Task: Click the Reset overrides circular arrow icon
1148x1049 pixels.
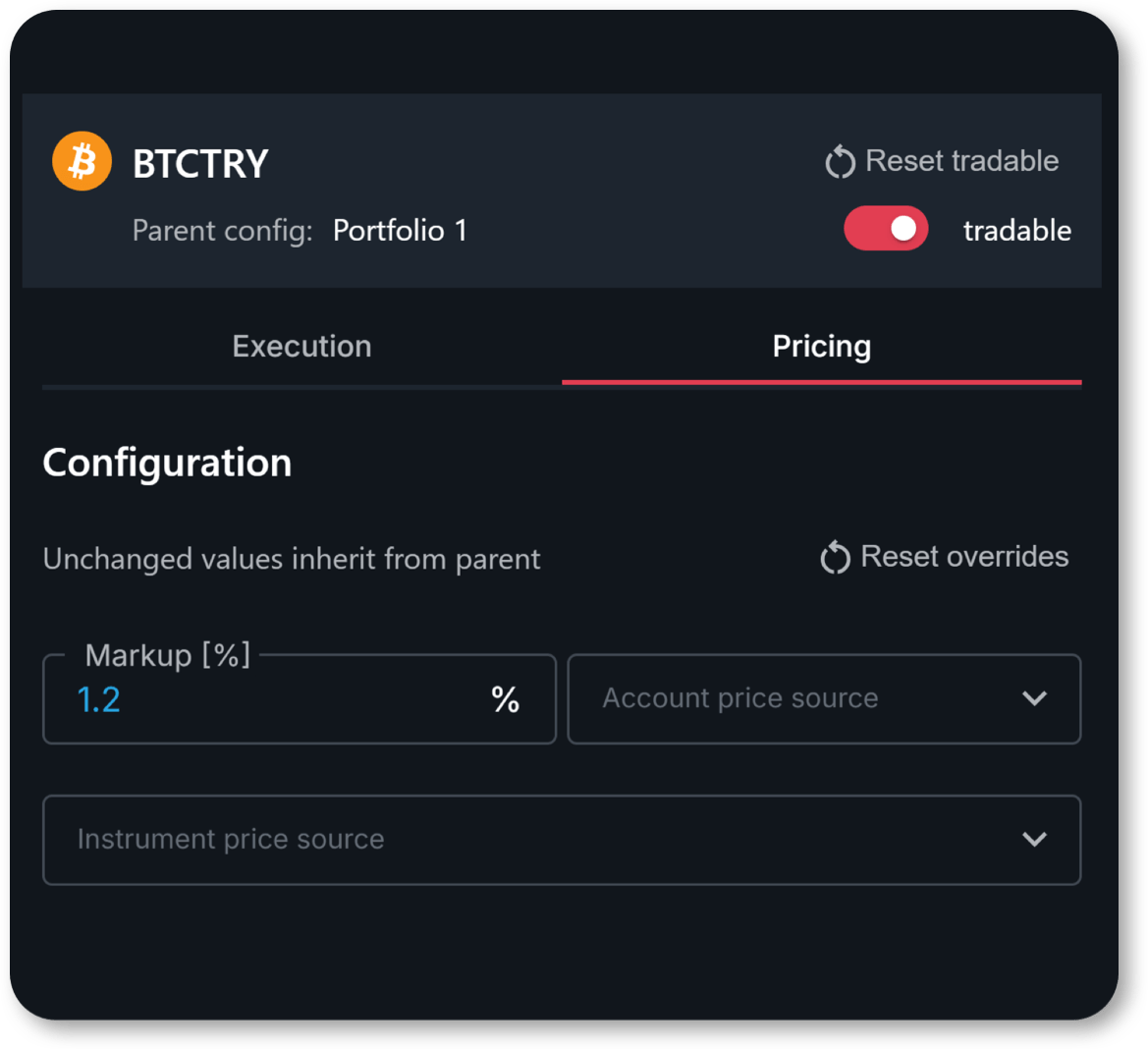Action: (835, 558)
